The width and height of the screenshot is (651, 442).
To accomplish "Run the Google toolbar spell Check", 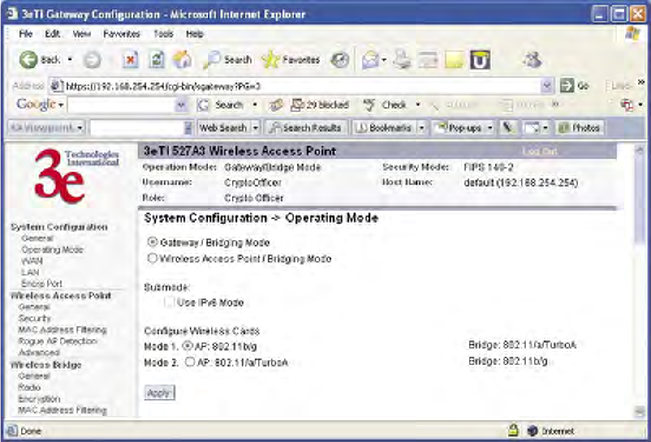I will [385, 105].
